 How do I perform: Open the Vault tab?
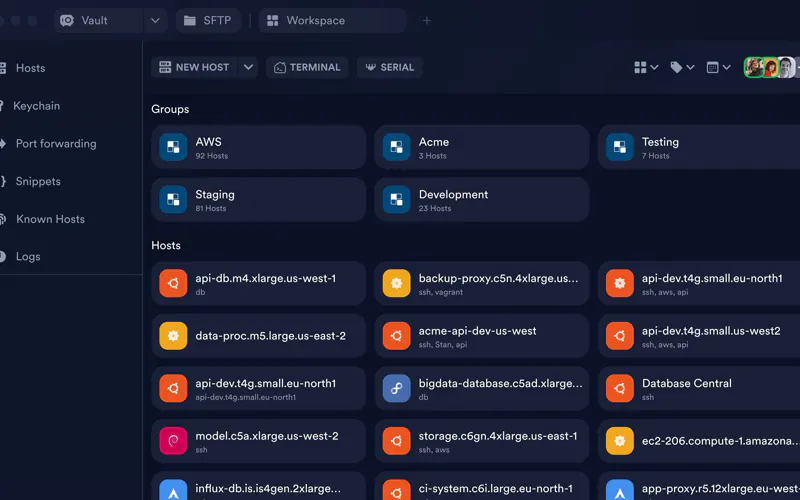[x=98, y=20]
